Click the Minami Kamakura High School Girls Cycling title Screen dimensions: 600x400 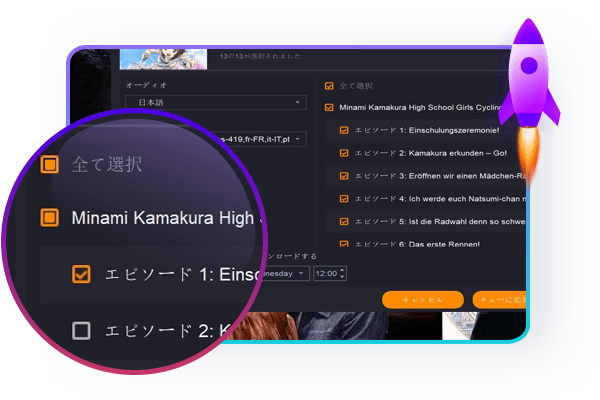tap(420, 107)
